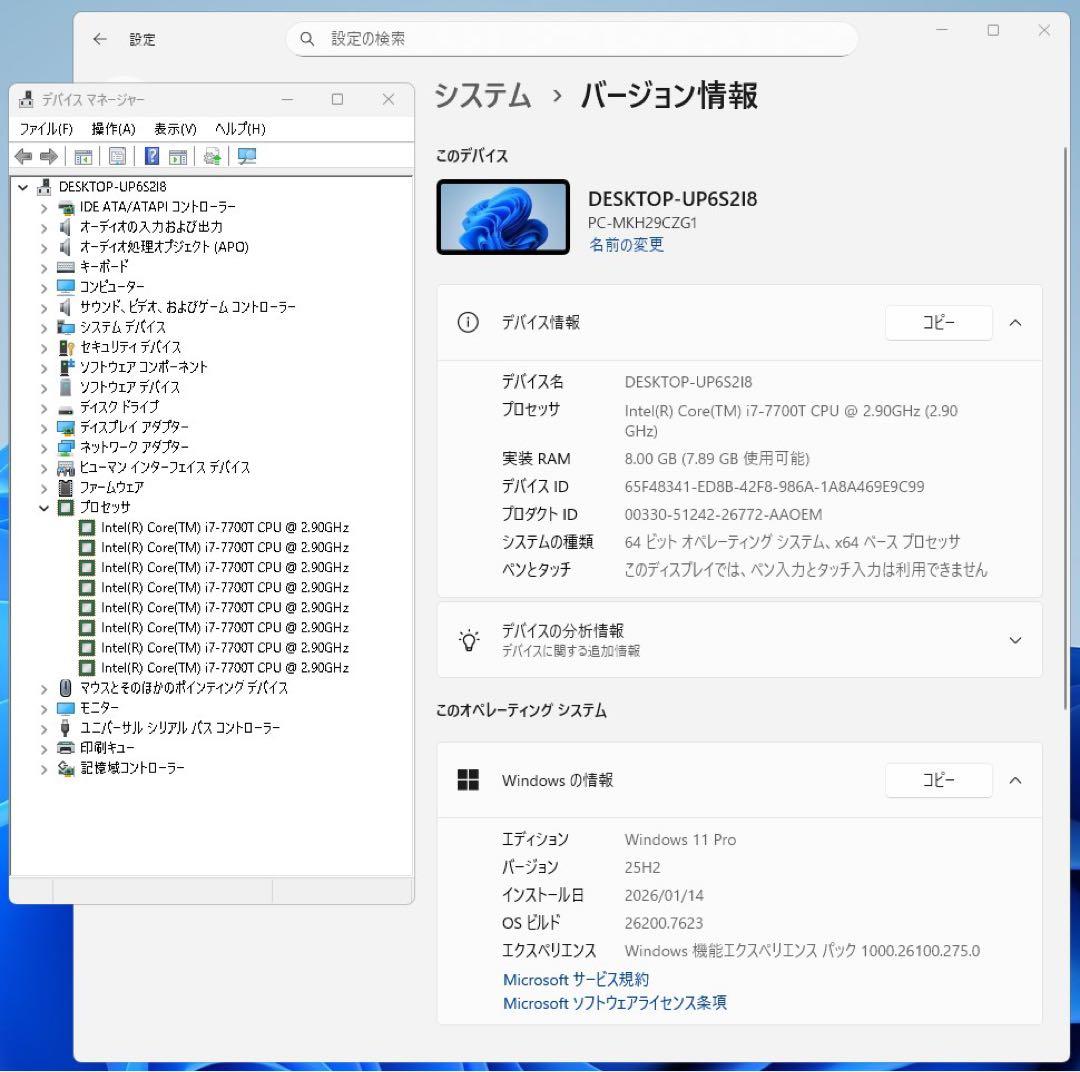Click the back navigation arrow in Device Manager
The height and width of the screenshot is (1072, 1080).
(23, 155)
